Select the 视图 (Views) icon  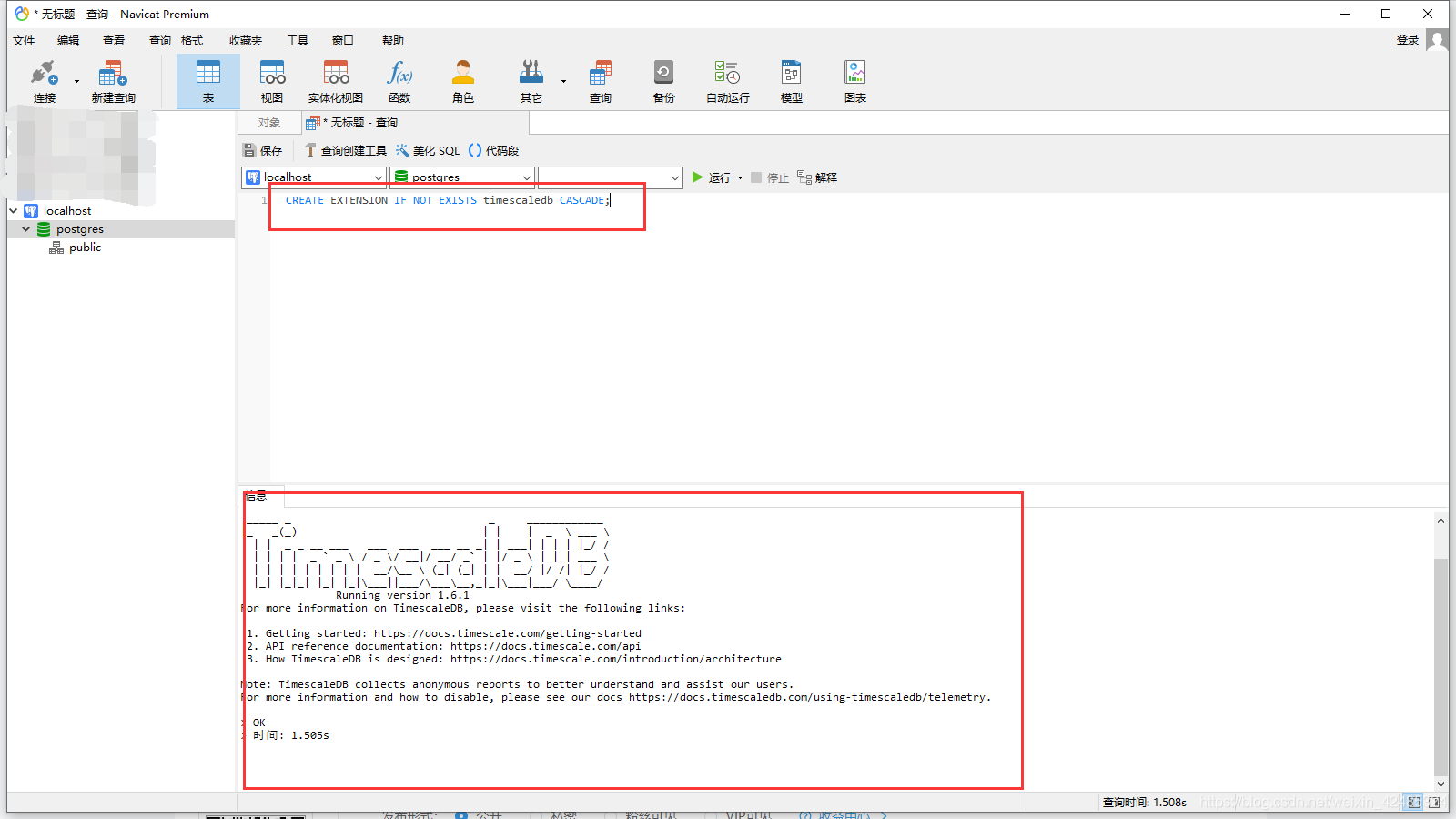pos(271,80)
